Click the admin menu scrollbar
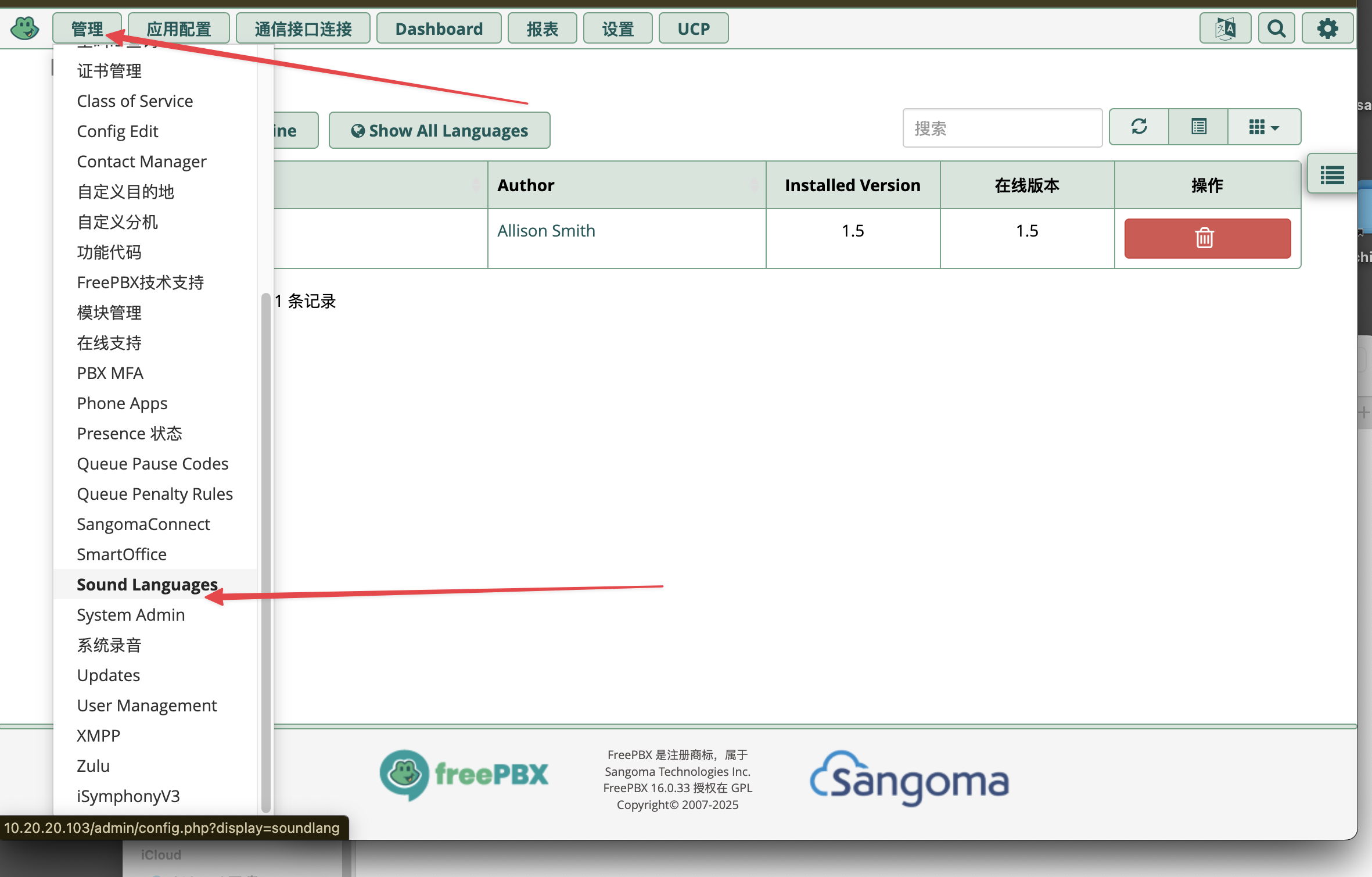 click(x=265, y=552)
